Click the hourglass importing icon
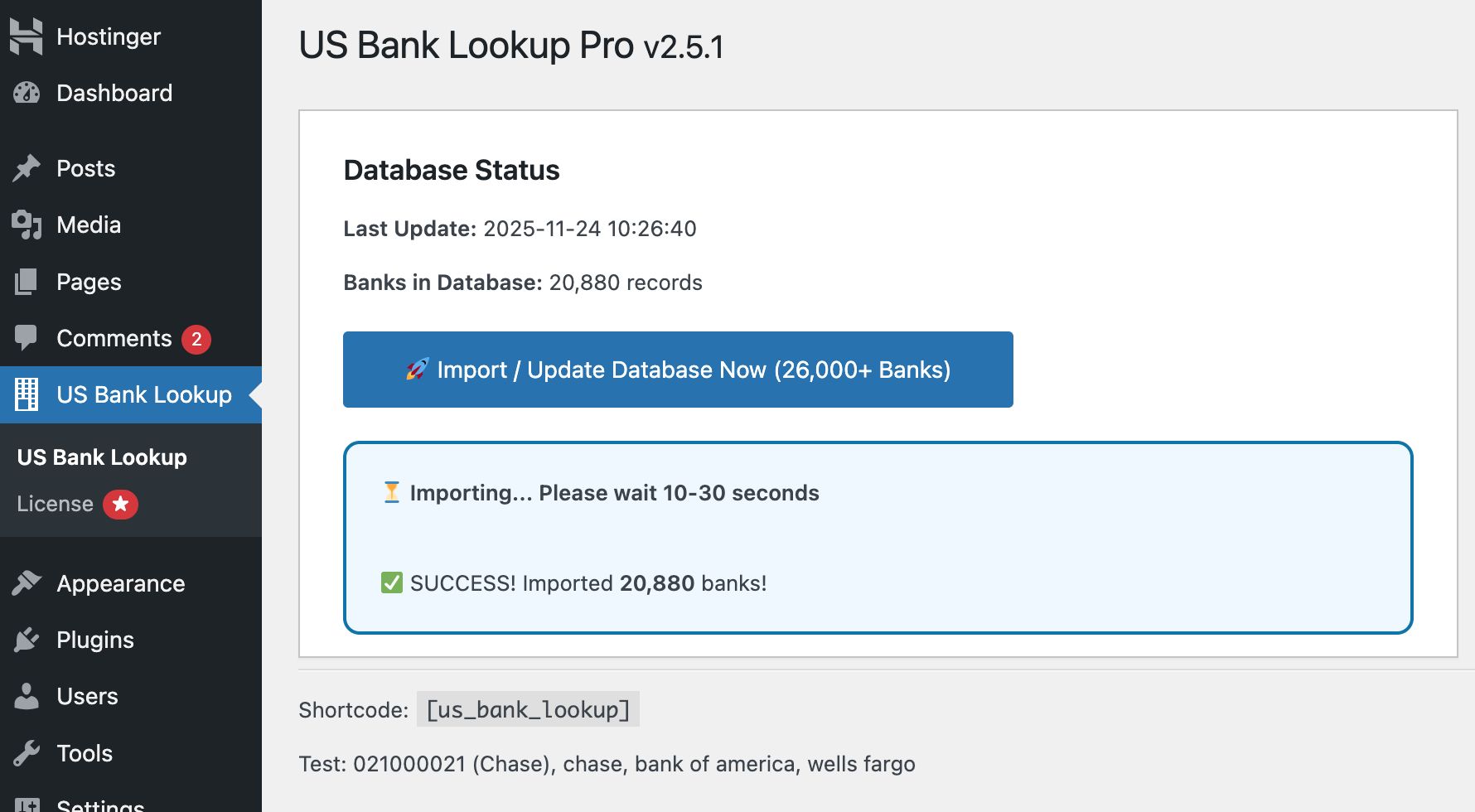The image size is (1475, 812). (392, 492)
